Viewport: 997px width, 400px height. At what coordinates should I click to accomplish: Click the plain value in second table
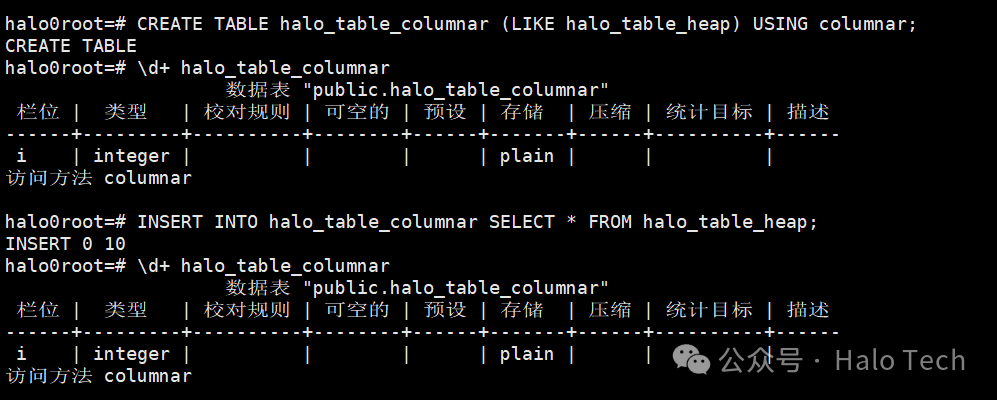pos(526,354)
